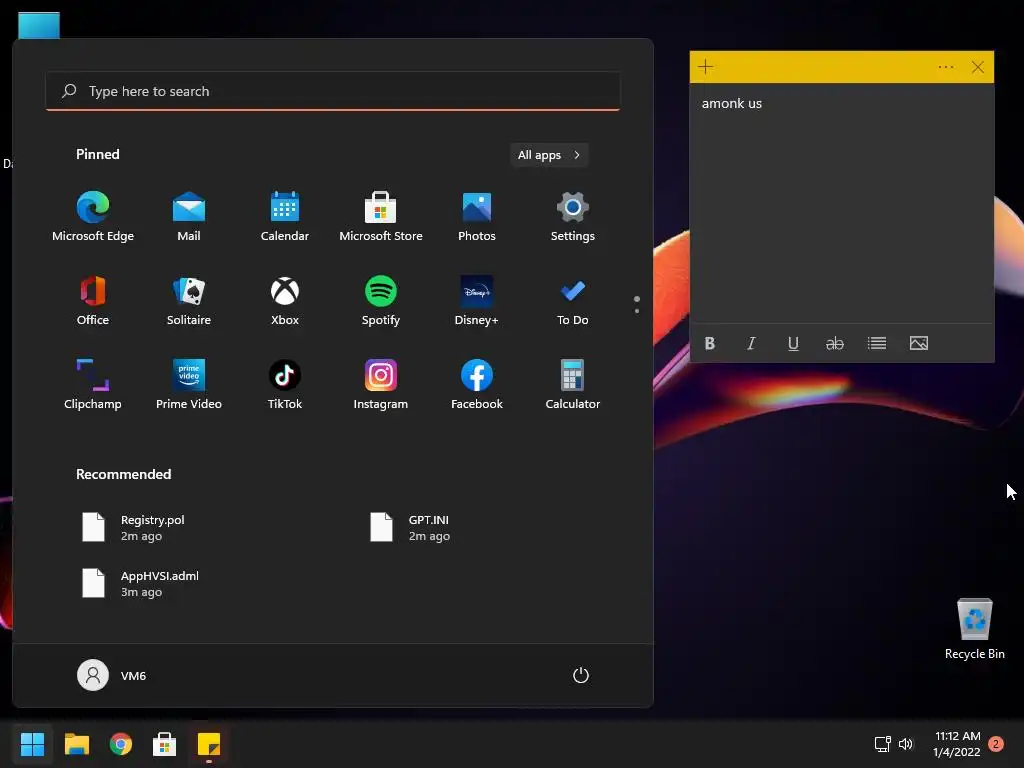Image resolution: width=1024 pixels, height=768 pixels.
Task: Open the power options button
Action: (581, 675)
